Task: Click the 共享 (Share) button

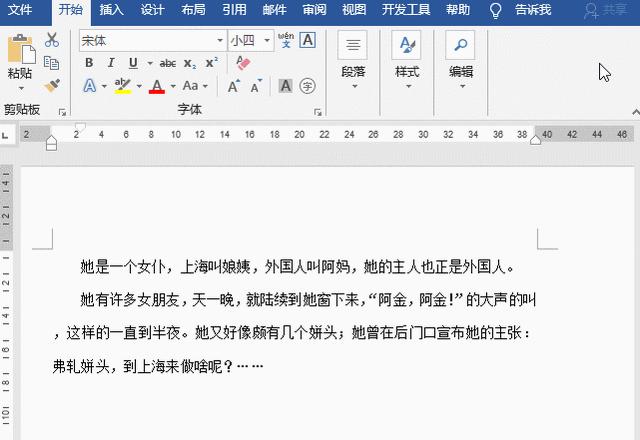Action: pyautogui.click(x=606, y=10)
